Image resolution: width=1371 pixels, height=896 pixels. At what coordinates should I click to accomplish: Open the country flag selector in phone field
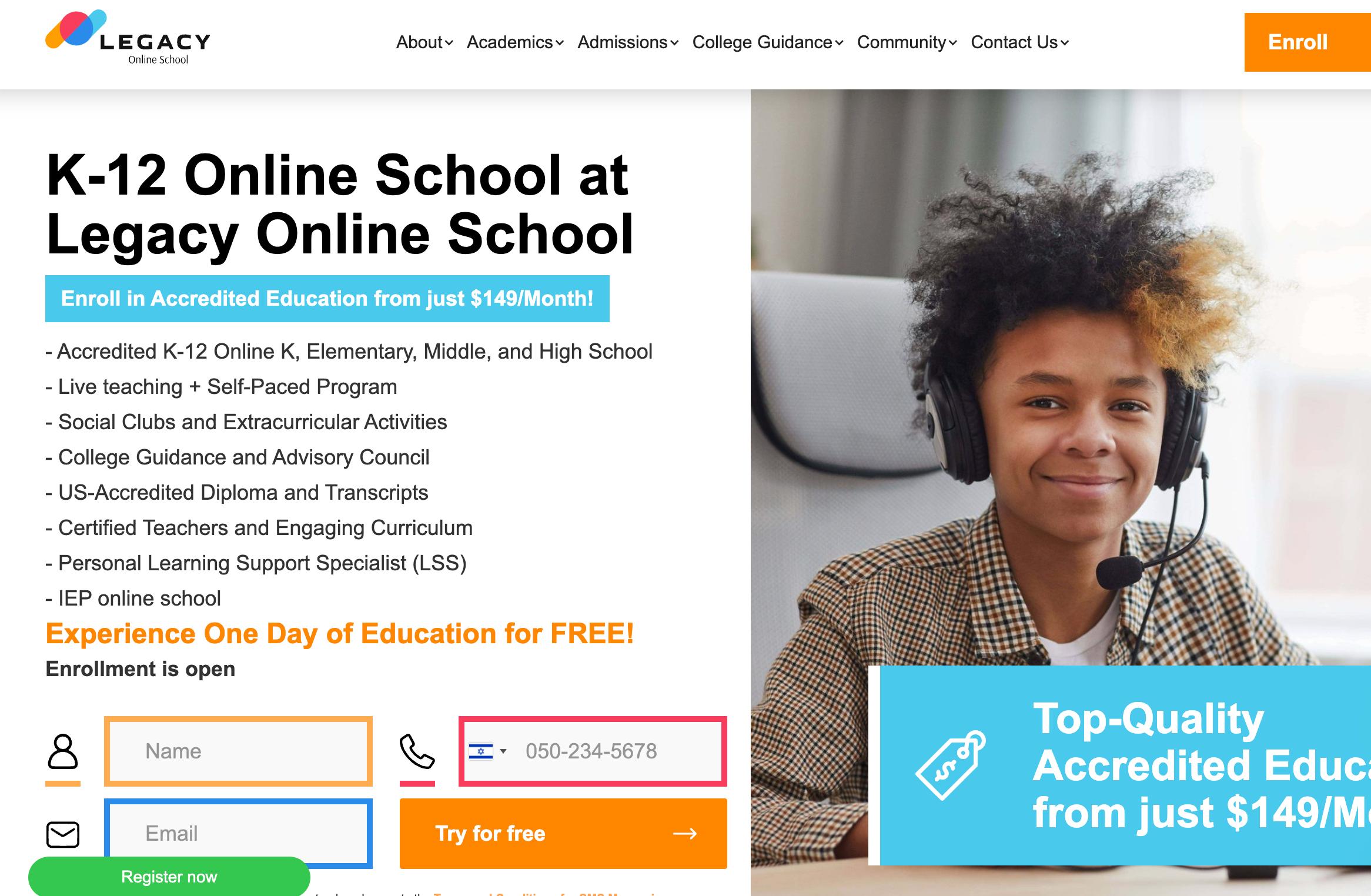click(x=487, y=751)
